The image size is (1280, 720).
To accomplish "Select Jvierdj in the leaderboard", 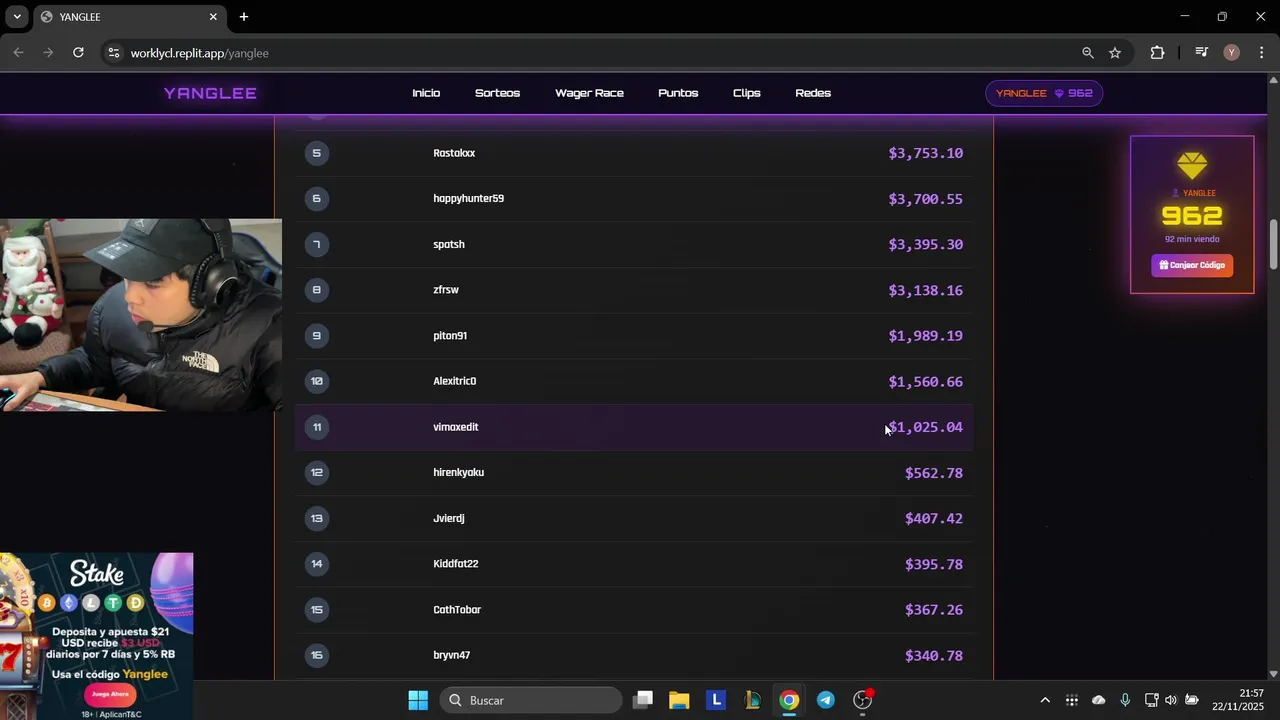I will pyautogui.click(x=449, y=519).
